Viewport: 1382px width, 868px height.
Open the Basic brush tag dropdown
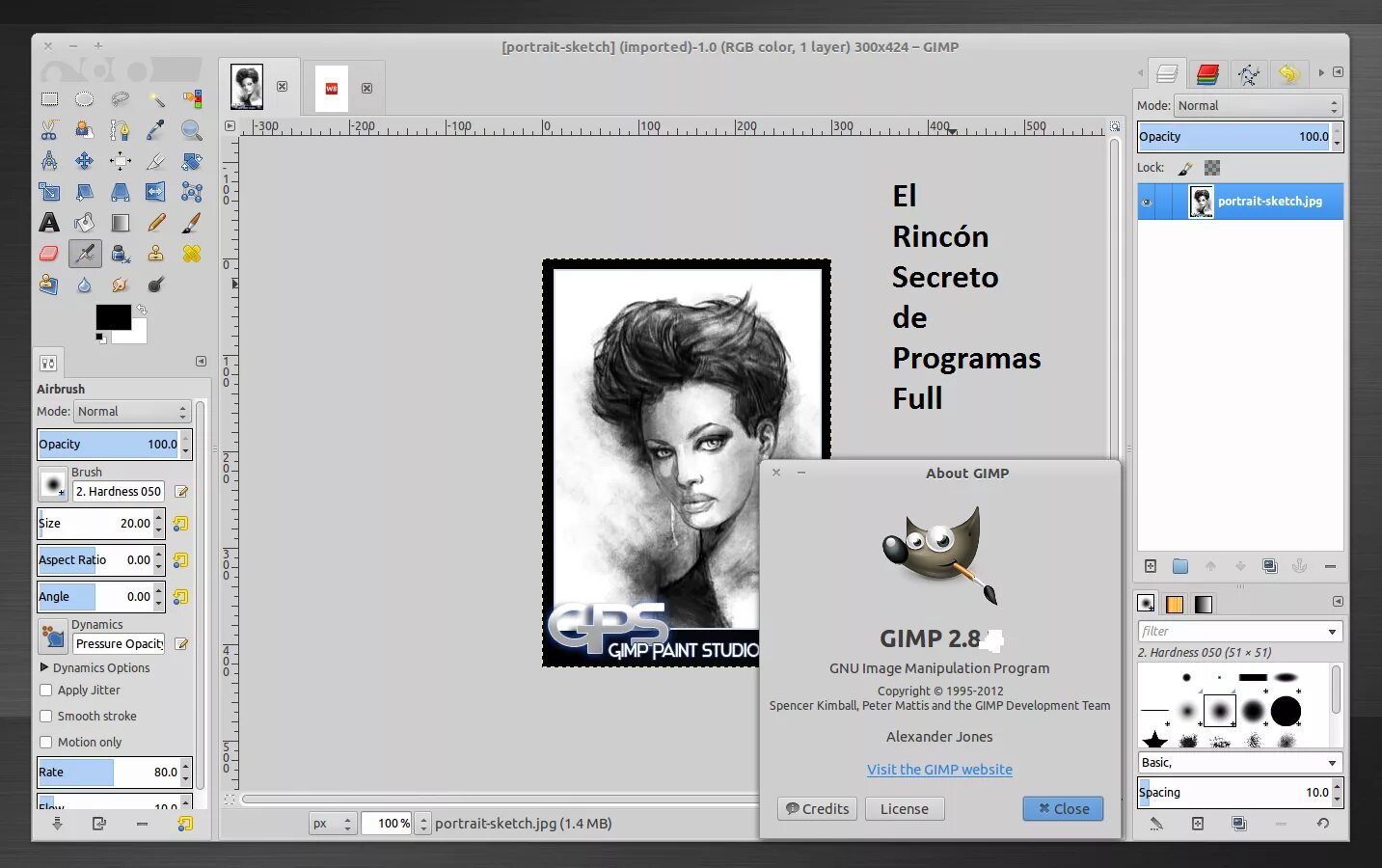point(1240,763)
